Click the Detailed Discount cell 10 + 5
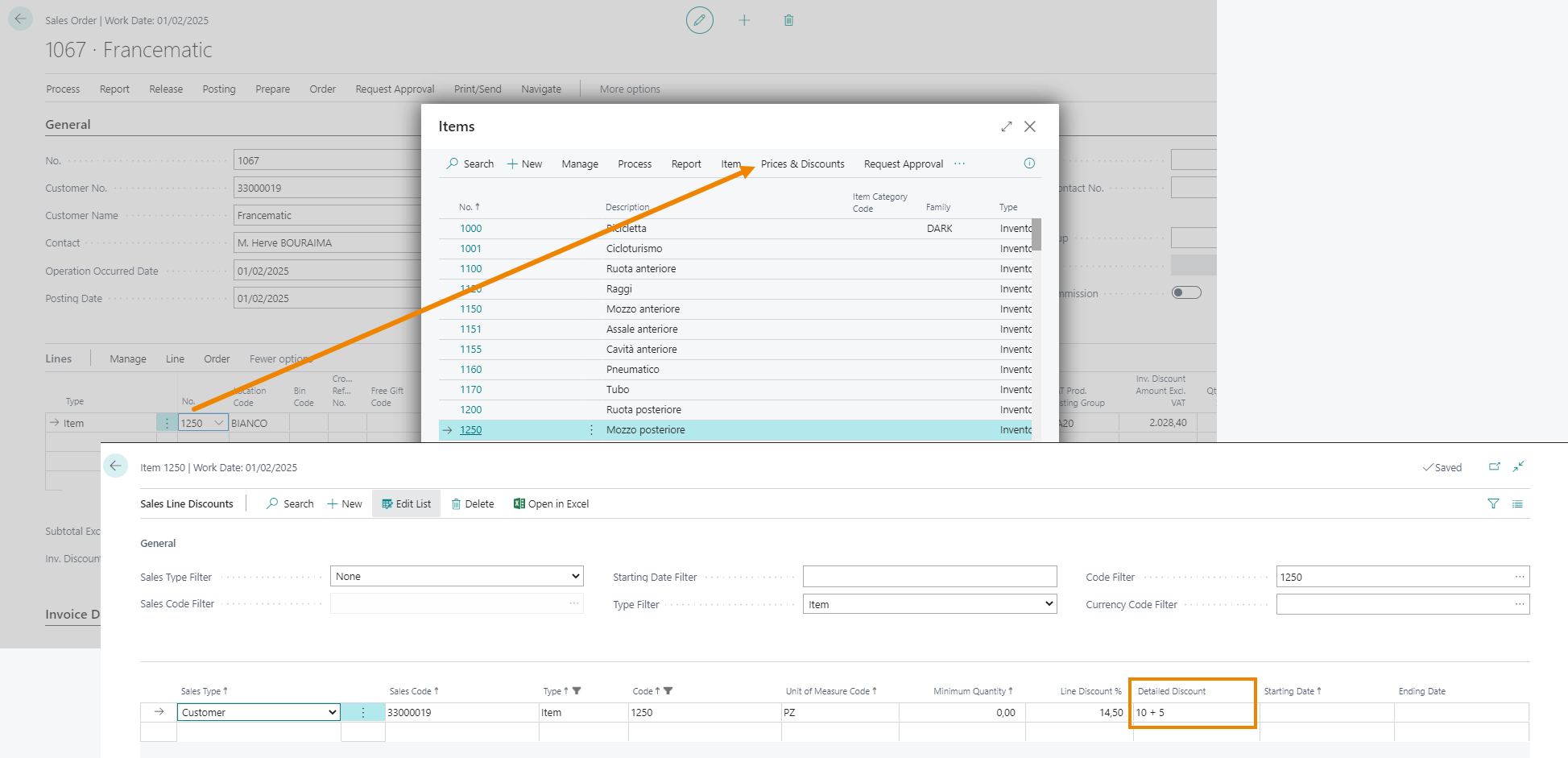This screenshot has width=1568, height=758. [x=1195, y=712]
